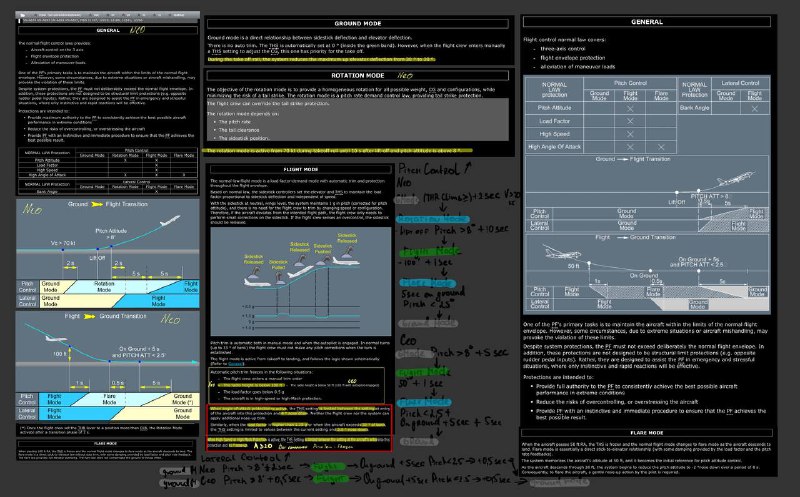Click the three-axis control bullet
The width and height of the screenshot is (800, 497).
(x=563, y=49)
